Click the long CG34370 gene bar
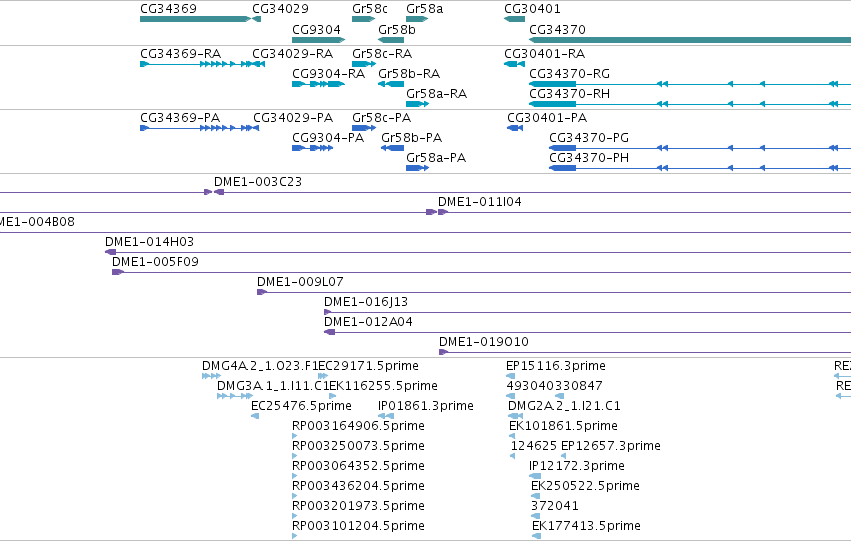Screen dimensions: 851x541 [690, 40]
